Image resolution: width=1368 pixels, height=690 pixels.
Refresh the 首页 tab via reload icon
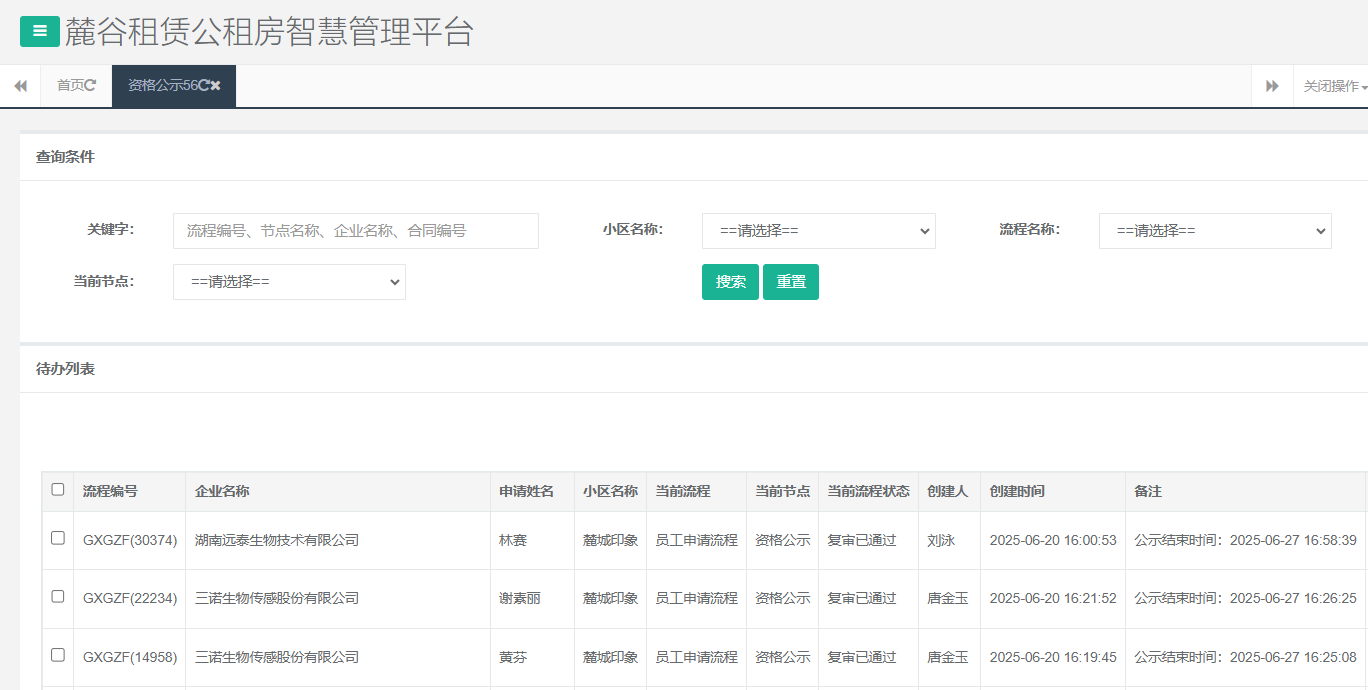(91, 86)
